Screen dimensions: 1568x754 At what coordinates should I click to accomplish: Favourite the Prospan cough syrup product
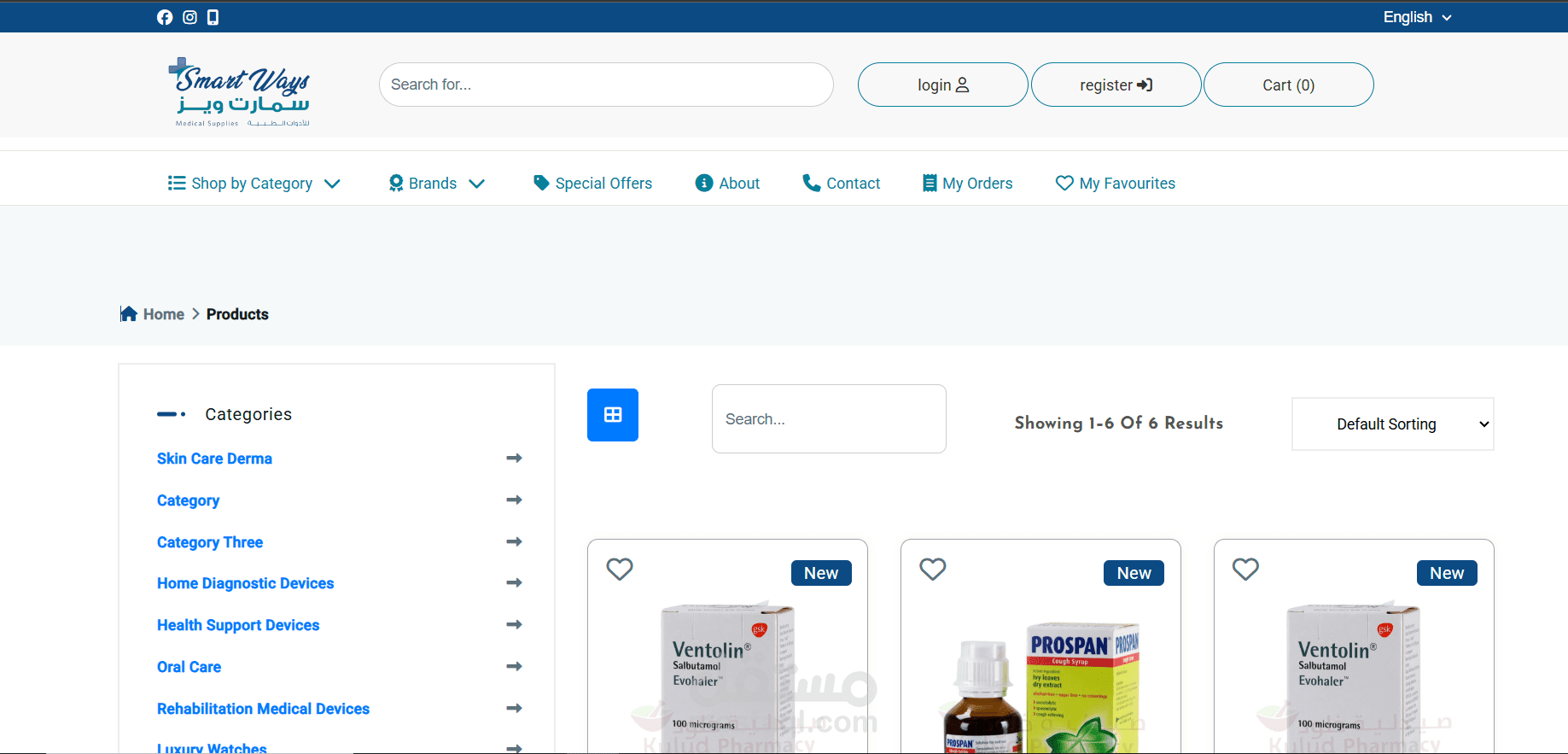coord(933,569)
